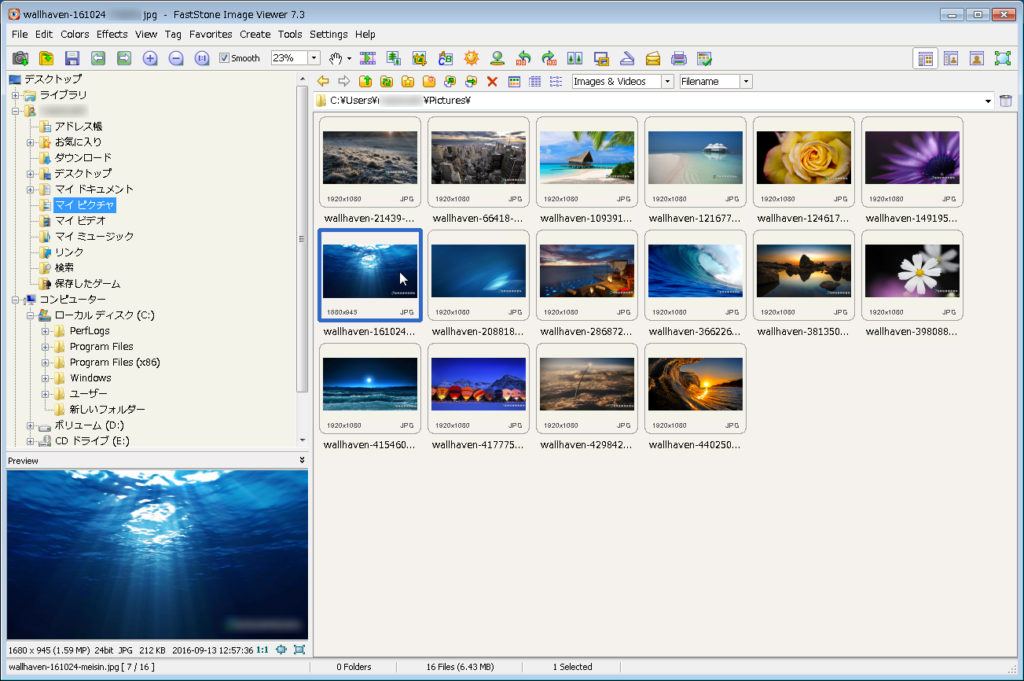
Task: Rotate the image right
Action: pyautogui.click(x=549, y=59)
